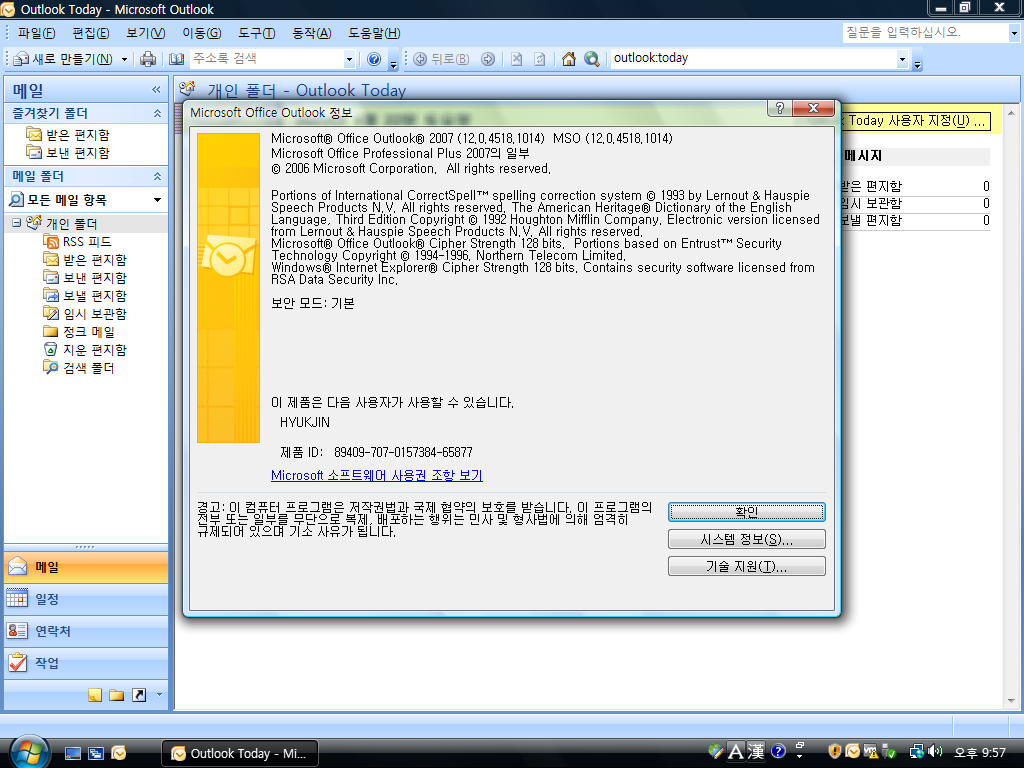Switch to 연락처 navigation button
The image size is (1024, 768).
point(86,631)
